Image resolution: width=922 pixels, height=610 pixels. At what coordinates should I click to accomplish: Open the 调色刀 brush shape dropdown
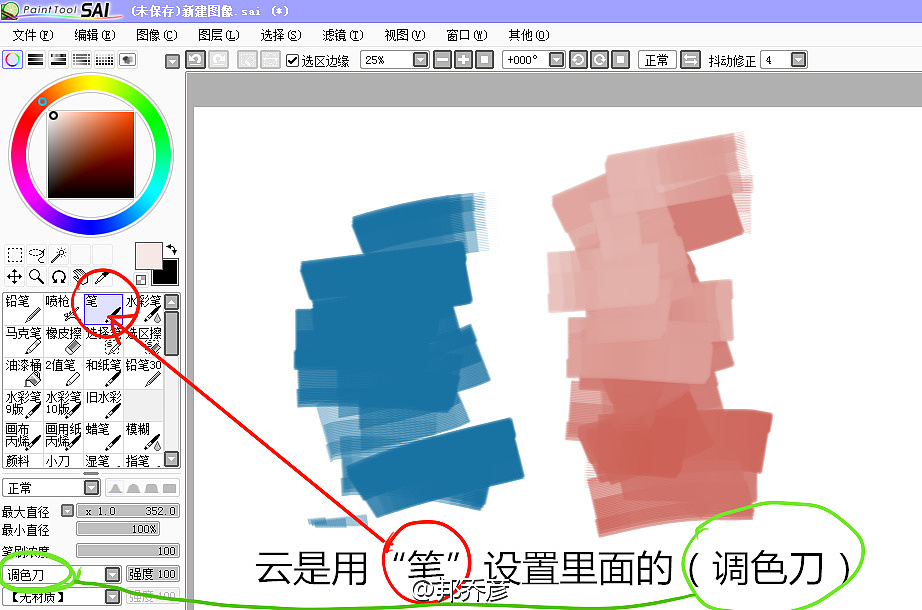tap(112, 574)
